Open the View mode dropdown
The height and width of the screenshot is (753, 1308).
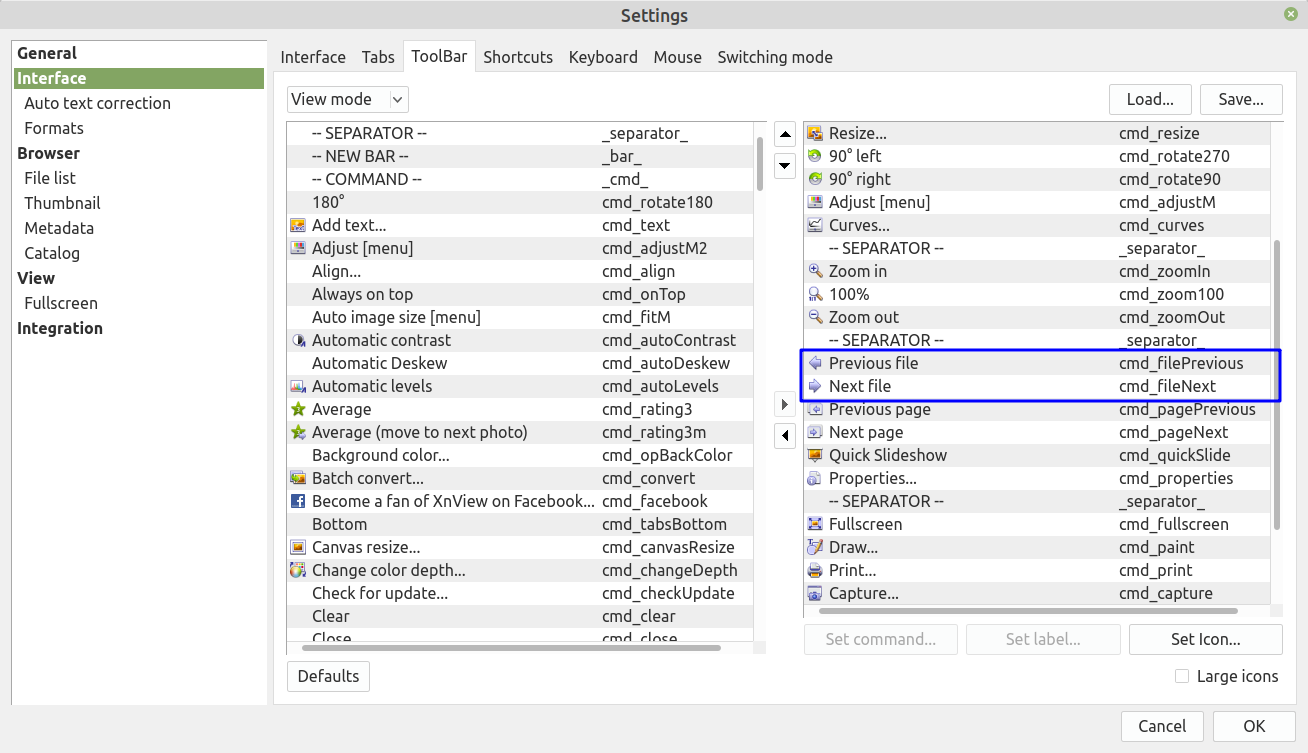(x=347, y=99)
